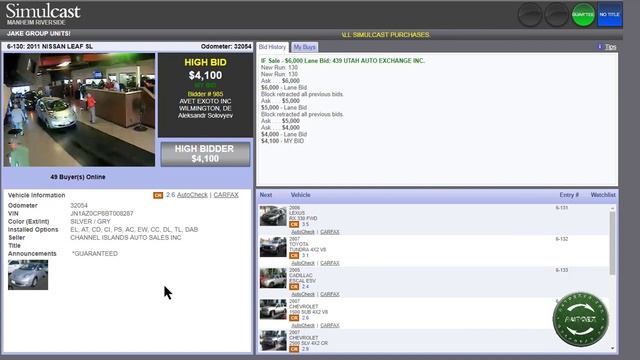640x360 pixels.
Task: Click the '$4,000 - Lane Bid' history entry
Action: click(284, 134)
